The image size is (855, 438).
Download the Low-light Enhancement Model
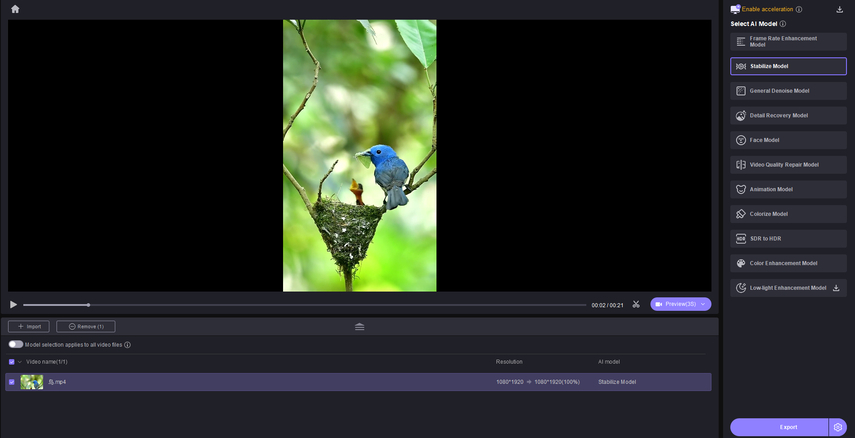(836, 288)
